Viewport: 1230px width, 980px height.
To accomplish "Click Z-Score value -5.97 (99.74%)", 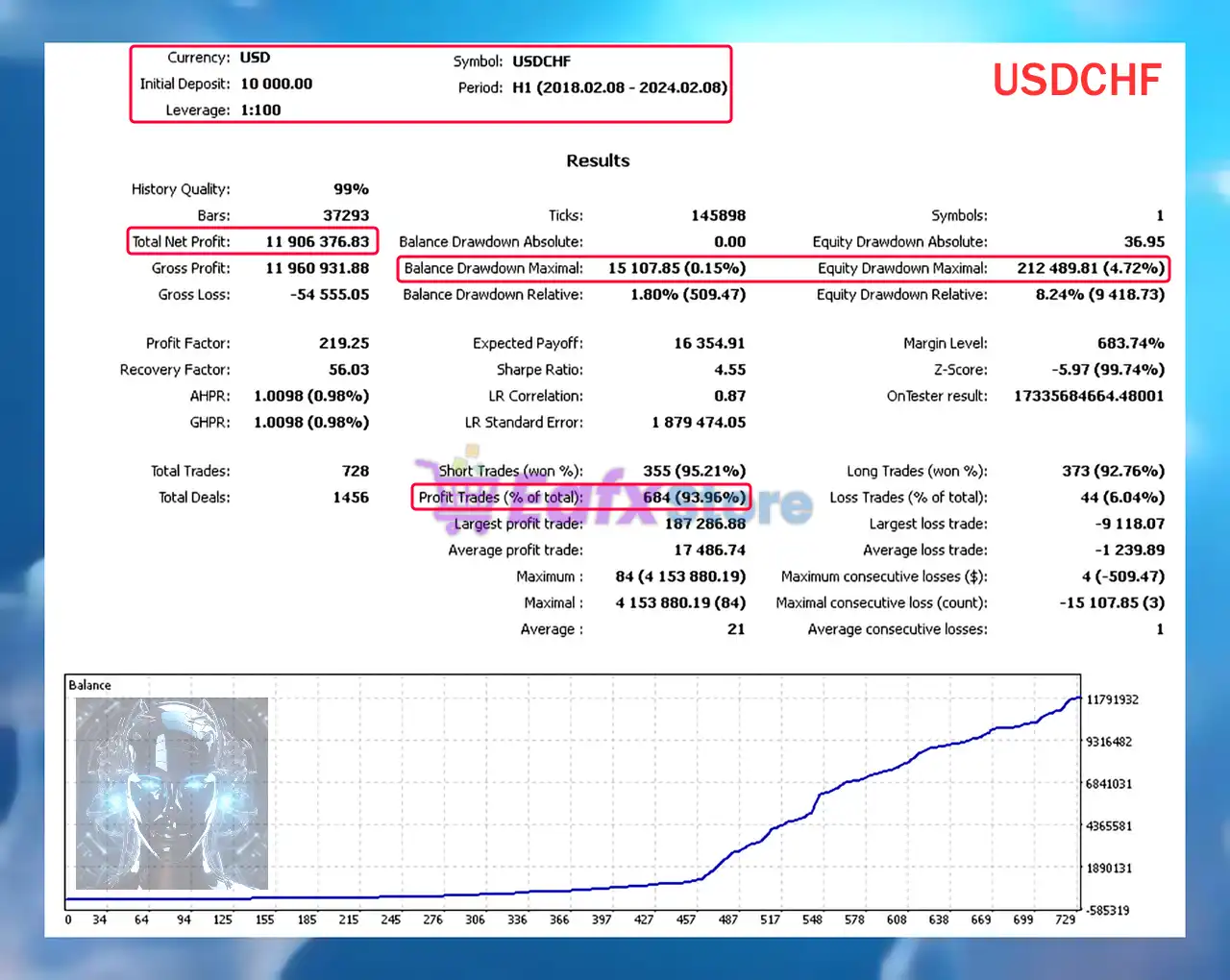I will pos(1108,370).
